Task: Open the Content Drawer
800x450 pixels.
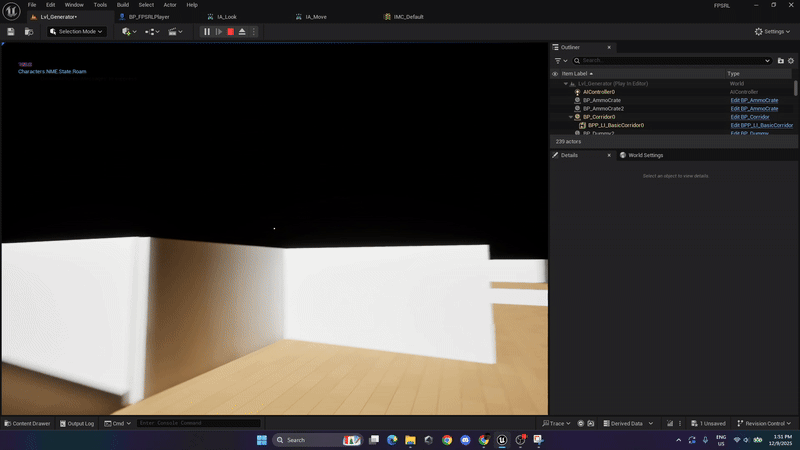Action: pyautogui.click(x=27, y=424)
